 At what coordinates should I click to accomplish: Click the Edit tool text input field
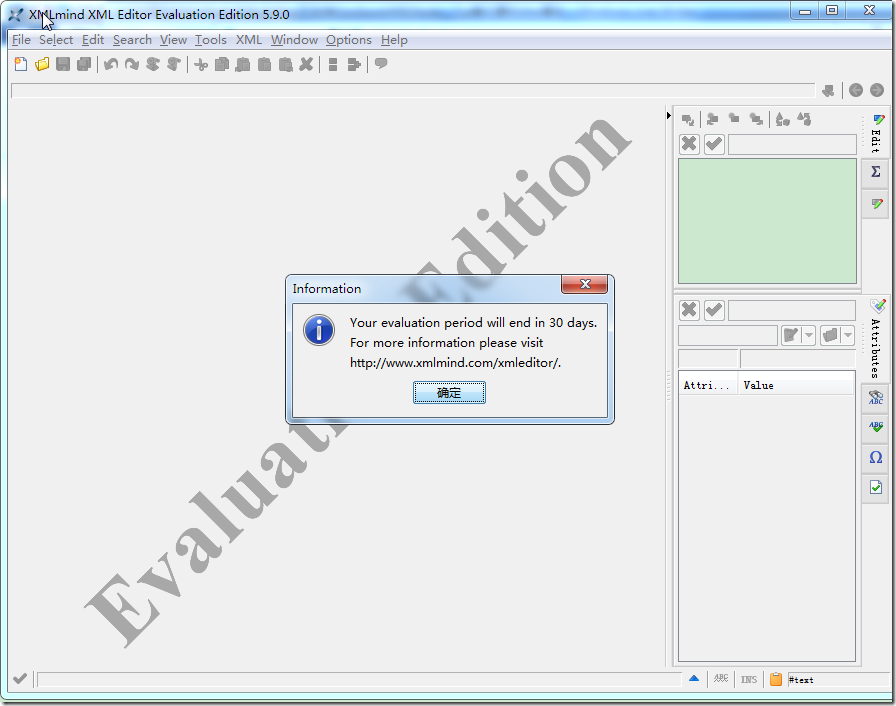tap(792, 145)
